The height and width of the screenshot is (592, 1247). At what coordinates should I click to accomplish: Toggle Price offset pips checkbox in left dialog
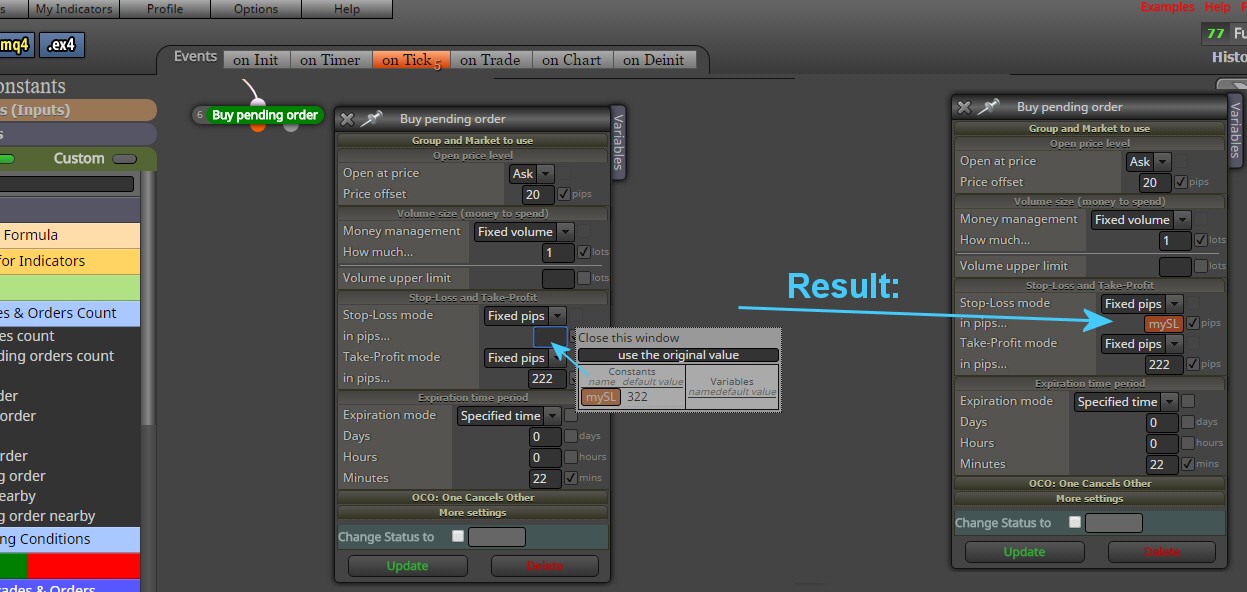(564, 194)
